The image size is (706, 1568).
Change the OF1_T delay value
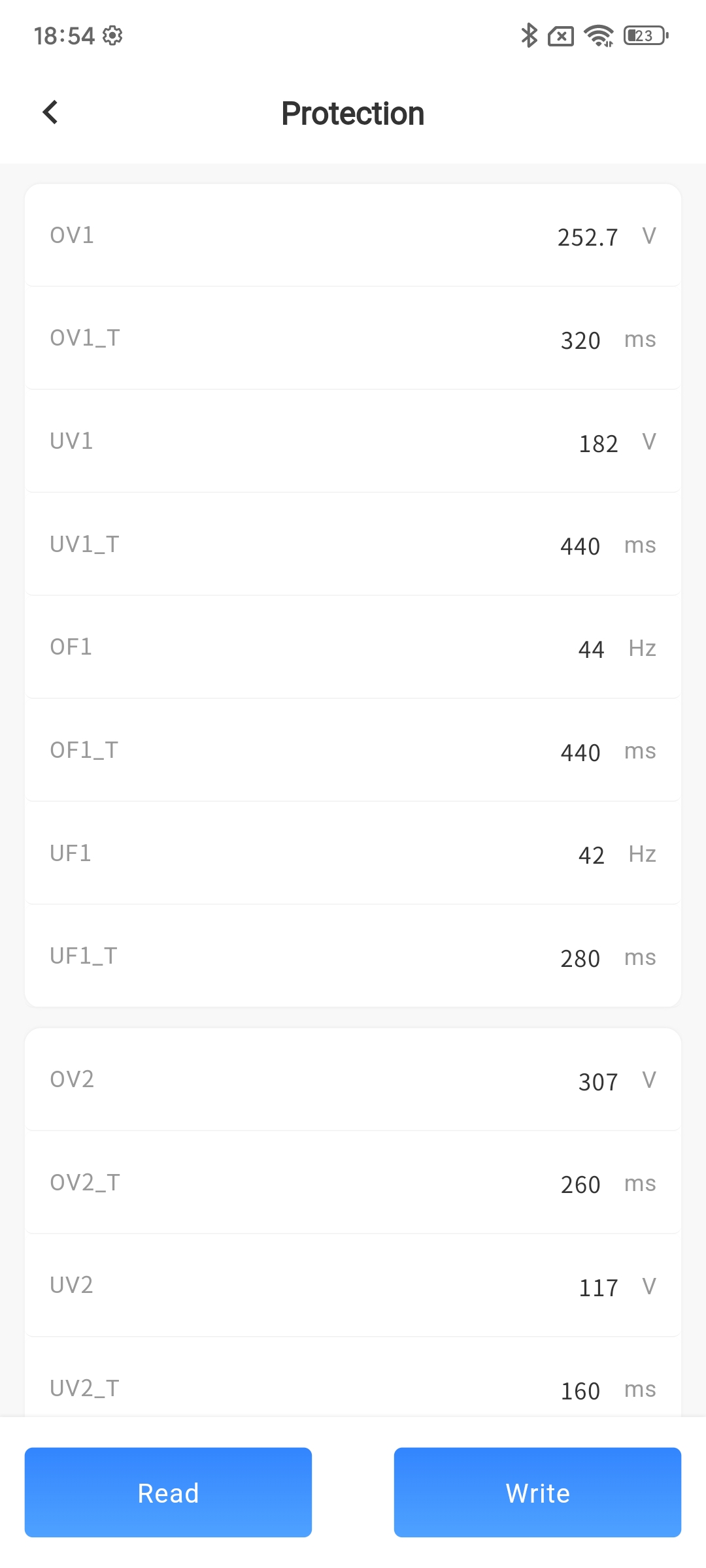[x=580, y=753]
